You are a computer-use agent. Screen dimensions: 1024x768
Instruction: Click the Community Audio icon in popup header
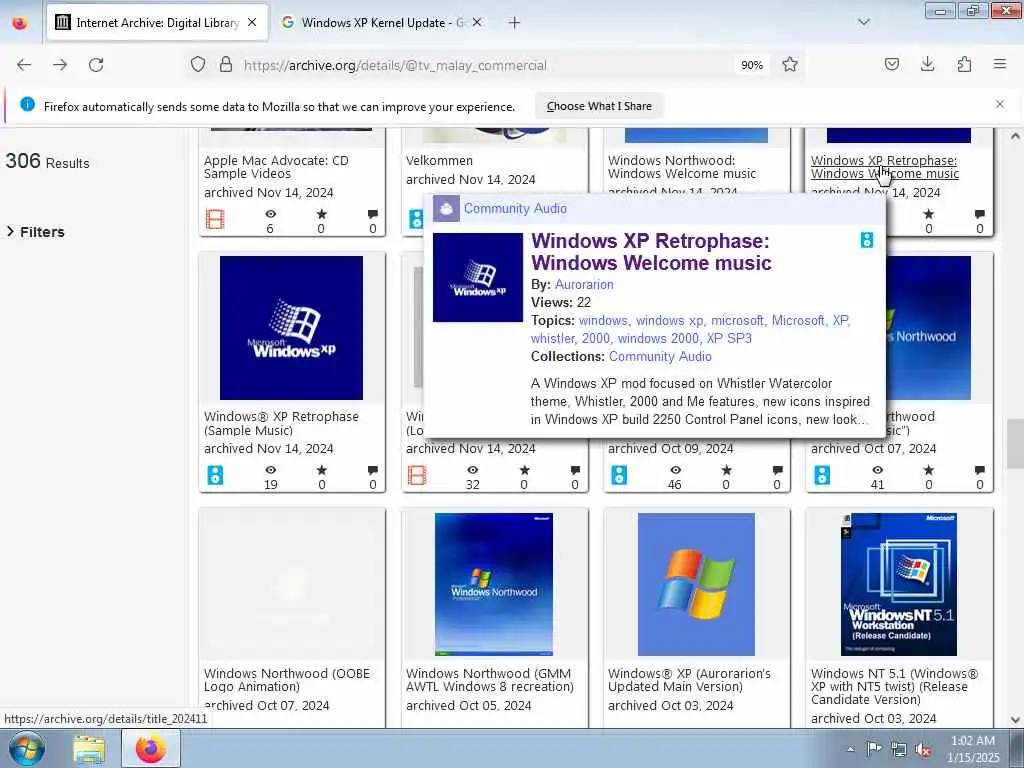pos(447,208)
